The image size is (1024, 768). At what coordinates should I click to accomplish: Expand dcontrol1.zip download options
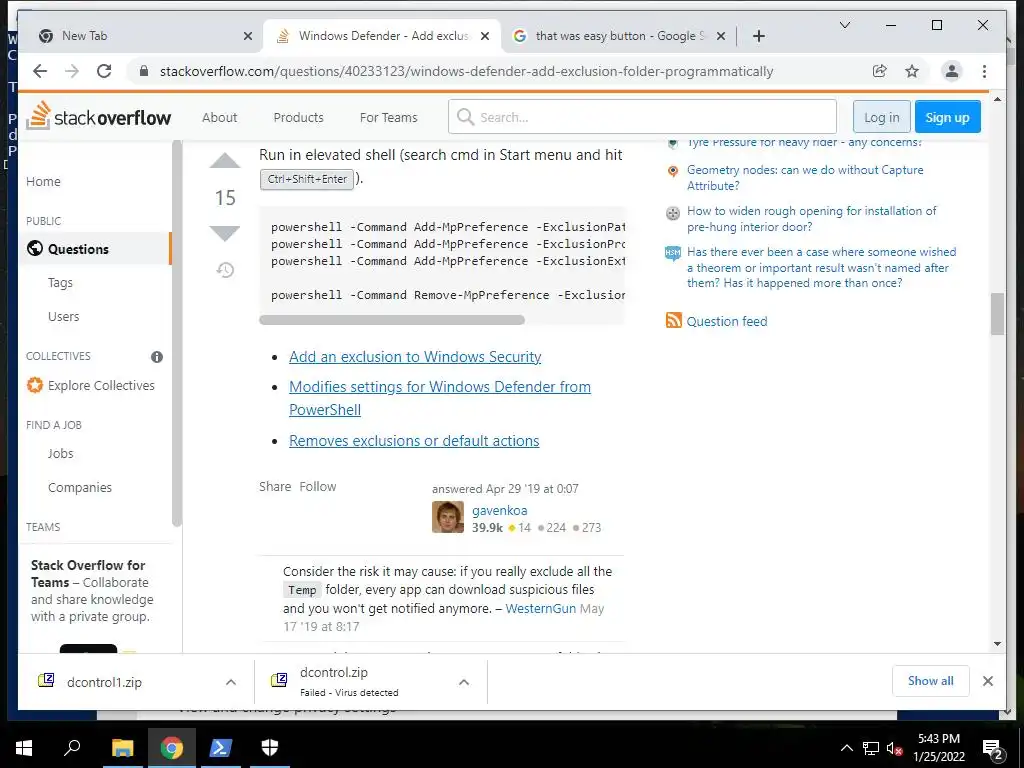231,682
